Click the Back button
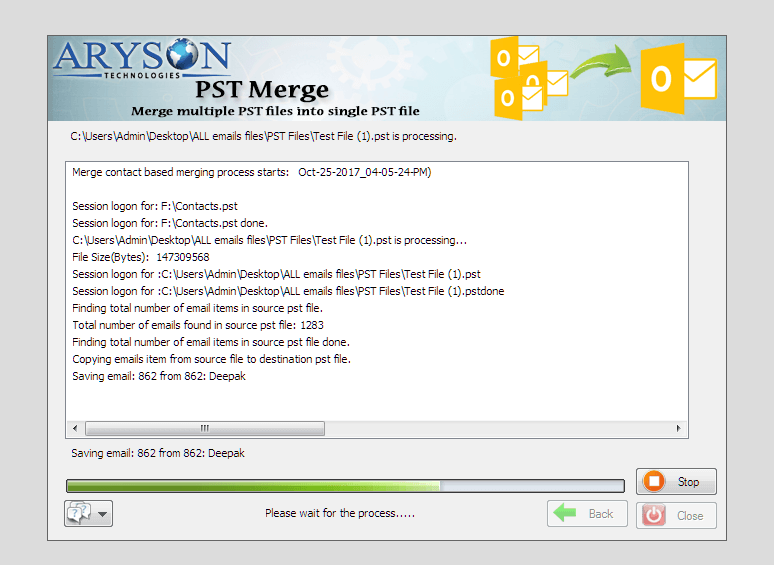774x565 pixels. pos(587,514)
